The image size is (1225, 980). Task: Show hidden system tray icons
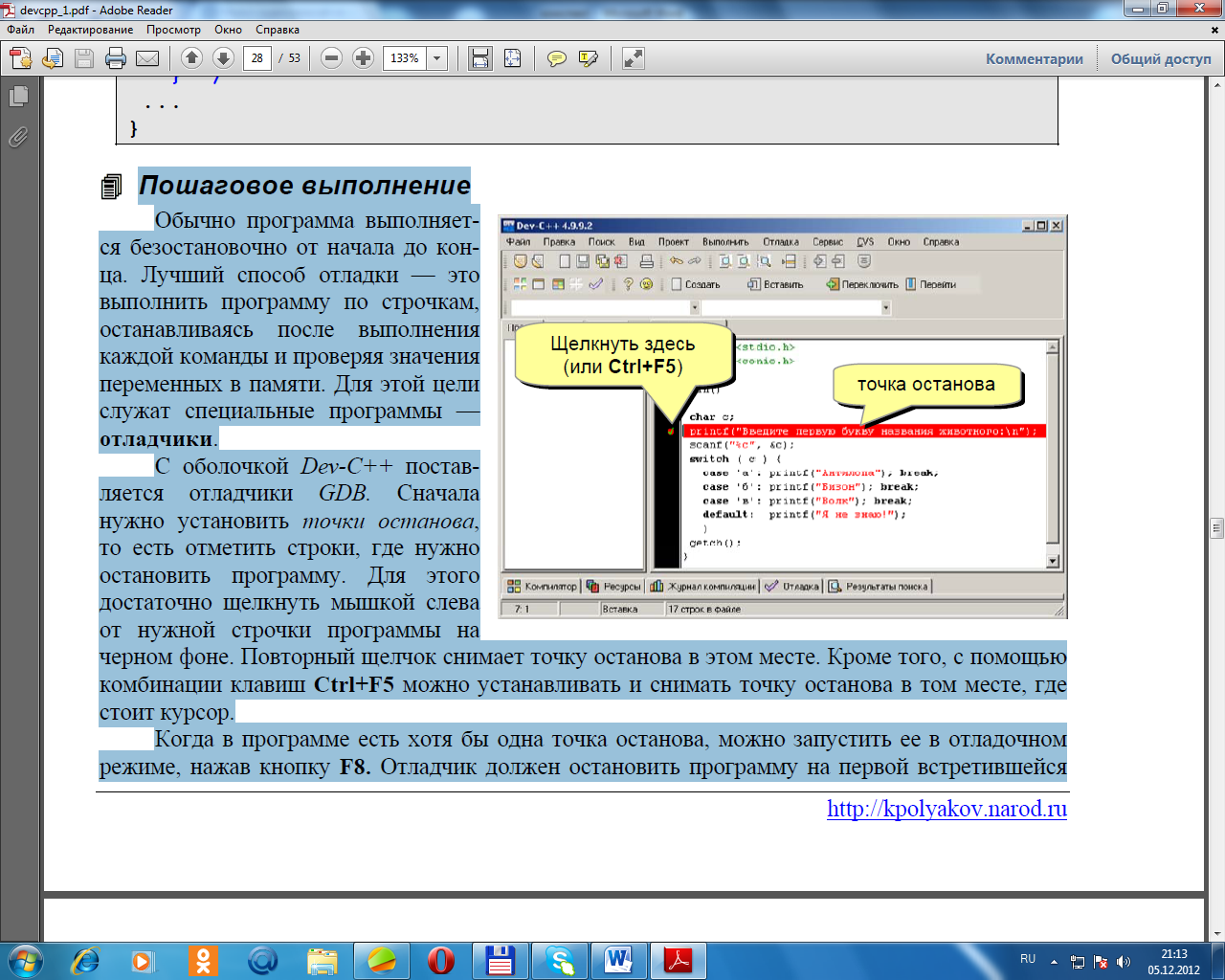coord(1054,961)
